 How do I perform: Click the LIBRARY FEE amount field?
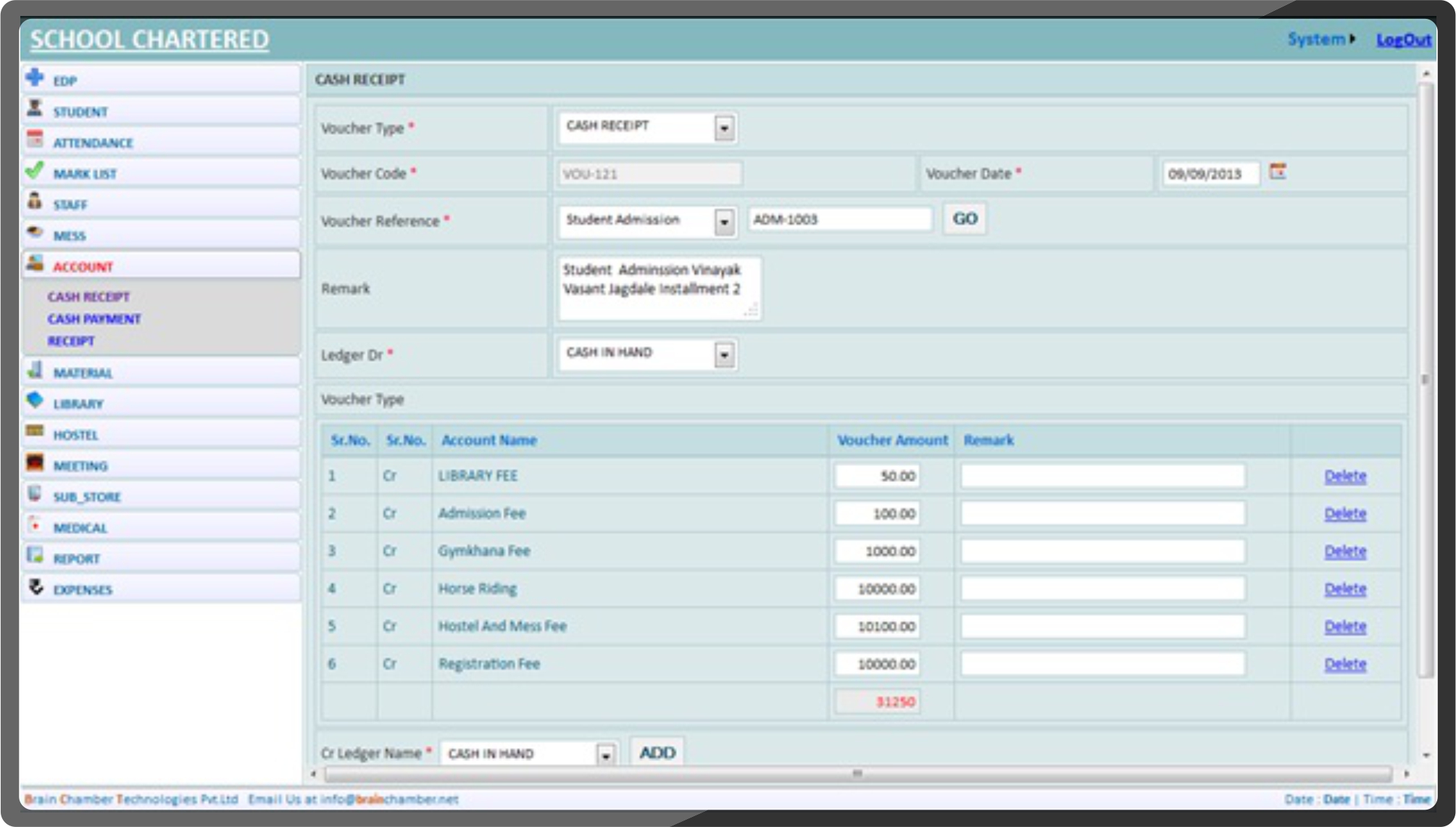877,476
